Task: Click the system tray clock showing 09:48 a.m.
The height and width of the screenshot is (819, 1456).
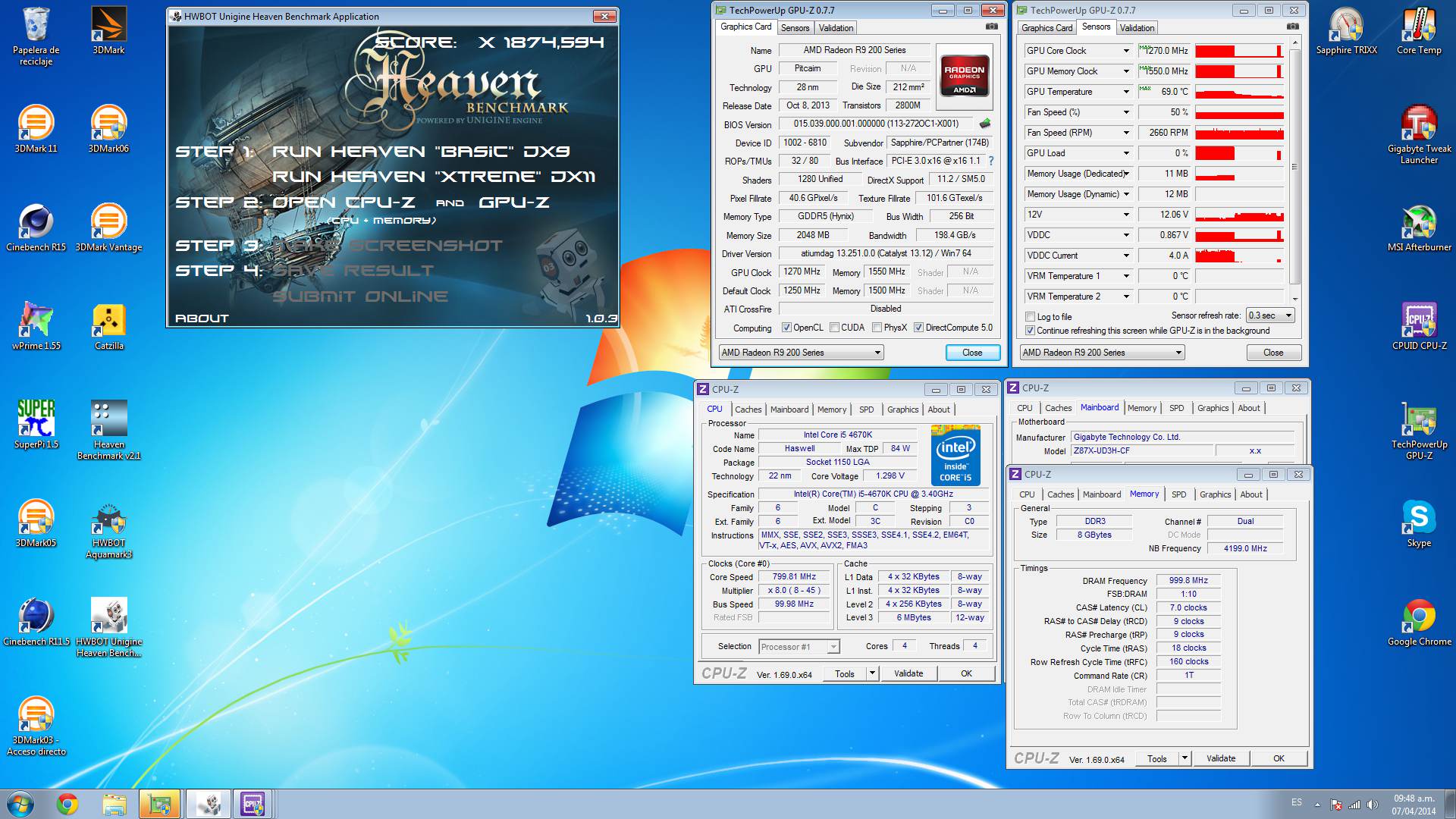Action: coord(1414,805)
